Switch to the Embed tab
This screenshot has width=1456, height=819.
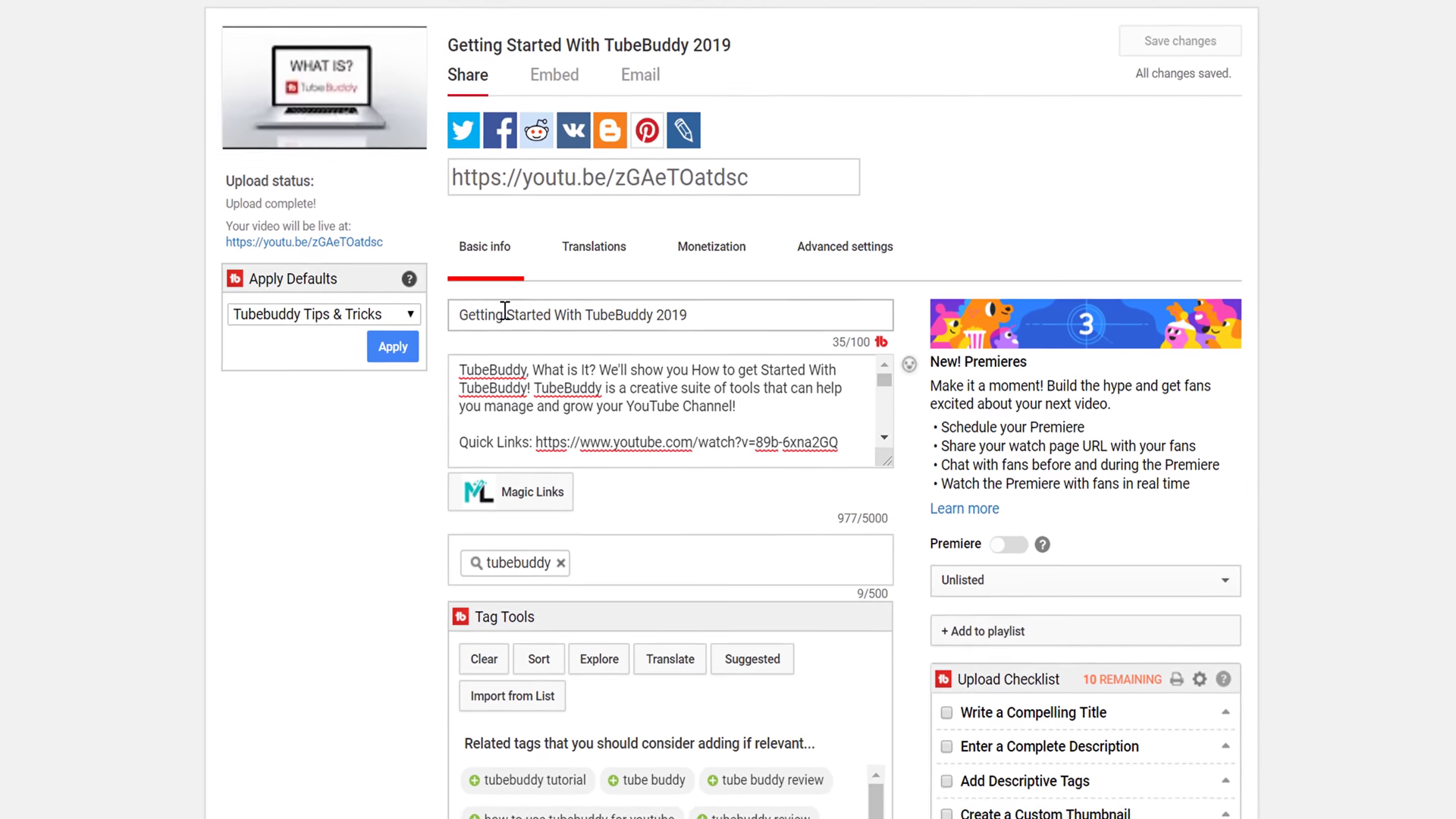554,75
